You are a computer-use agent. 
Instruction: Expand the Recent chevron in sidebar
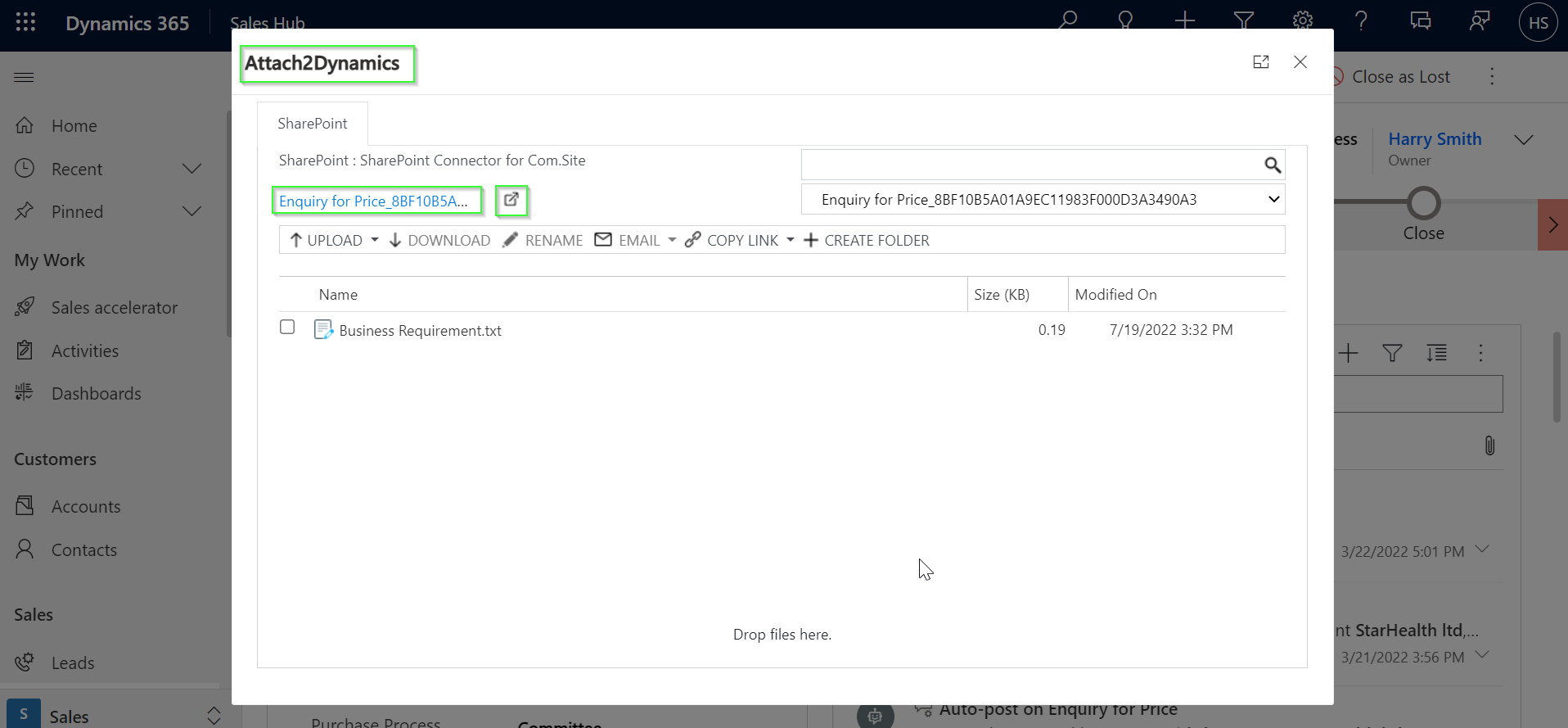[x=192, y=169]
